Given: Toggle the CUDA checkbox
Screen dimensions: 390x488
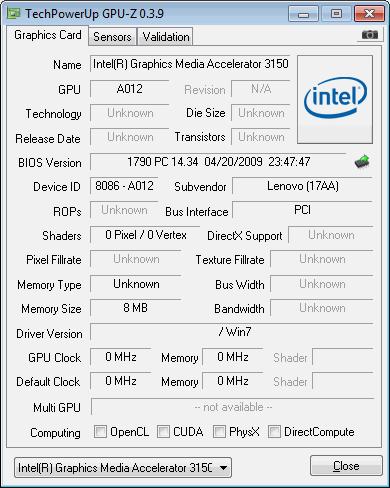Looking at the screenshot, I should pyautogui.click(x=163, y=431).
